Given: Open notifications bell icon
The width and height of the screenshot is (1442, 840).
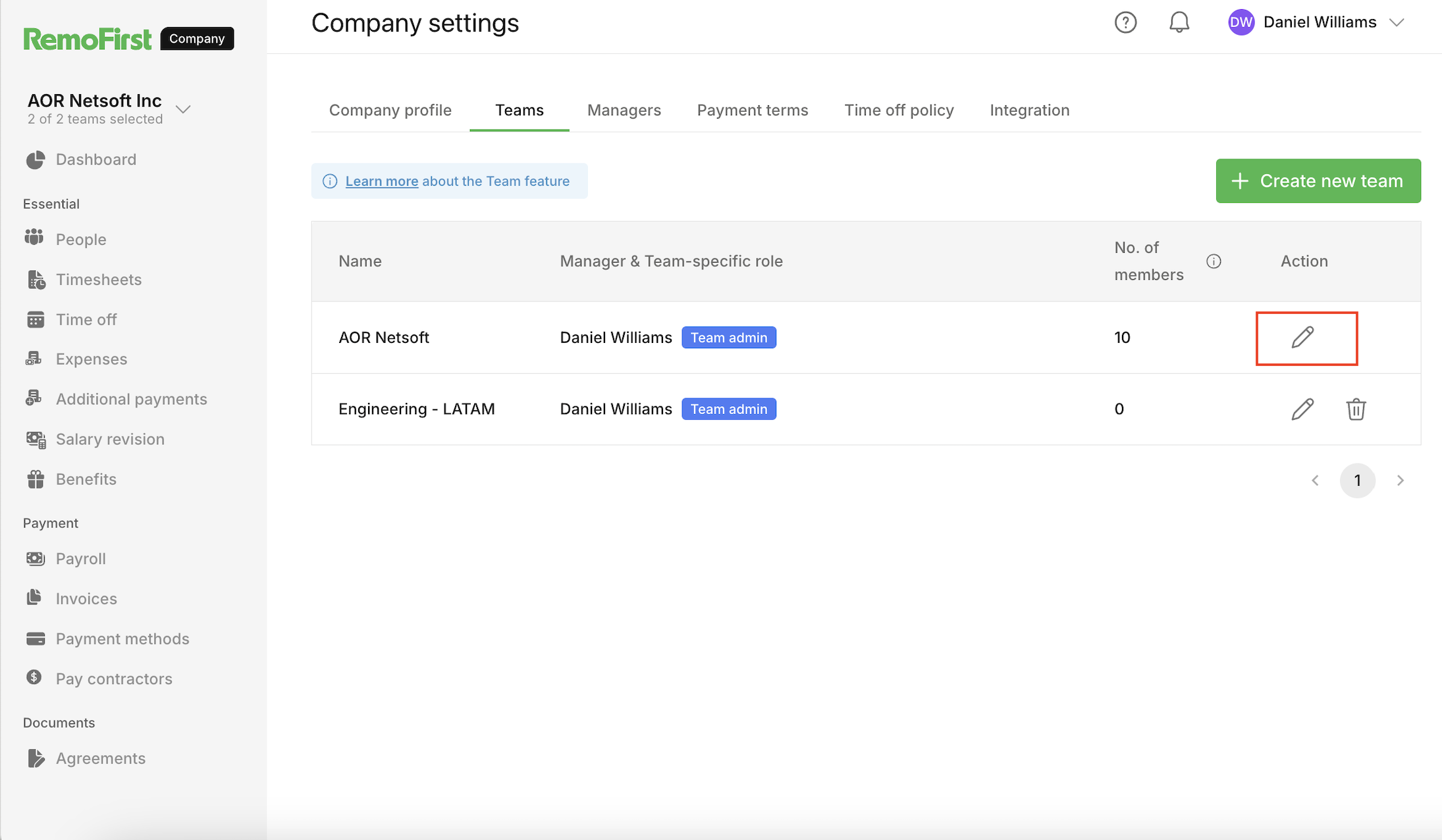Looking at the screenshot, I should [1179, 22].
